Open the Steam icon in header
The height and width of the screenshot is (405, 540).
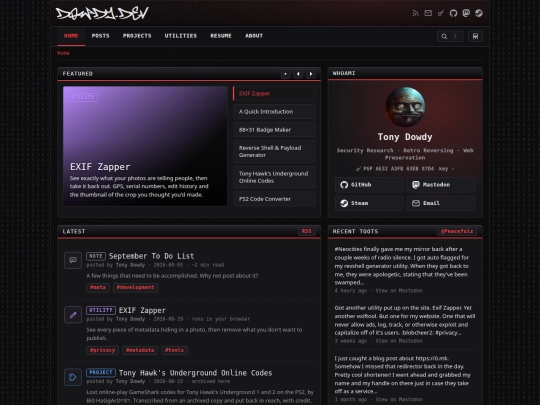[x=479, y=13]
